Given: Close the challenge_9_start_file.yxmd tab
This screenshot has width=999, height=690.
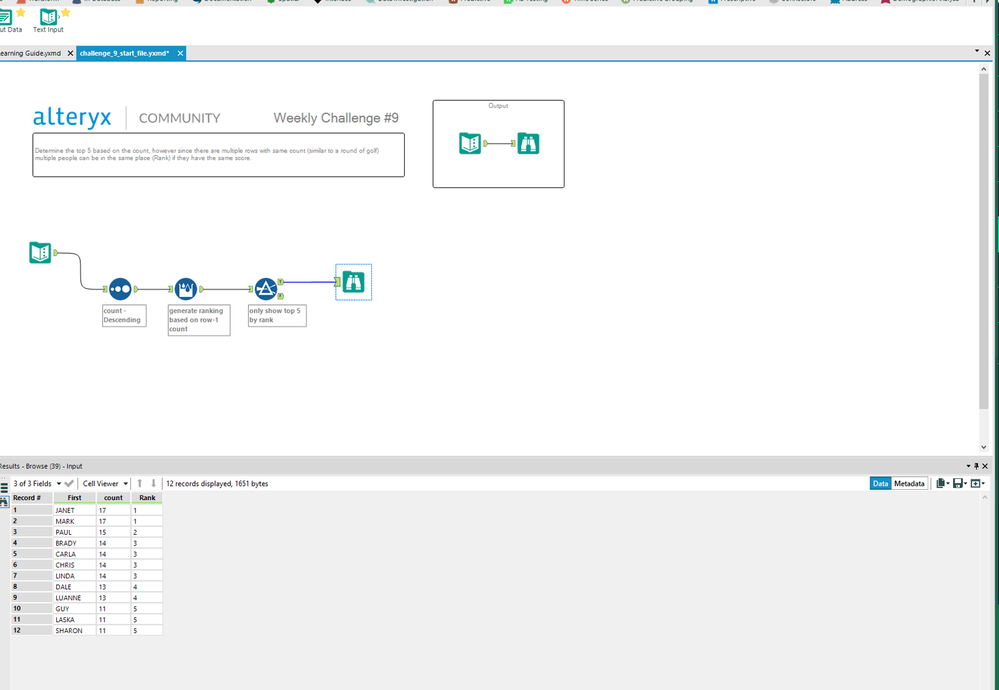Looking at the screenshot, I should click(180, 54).
